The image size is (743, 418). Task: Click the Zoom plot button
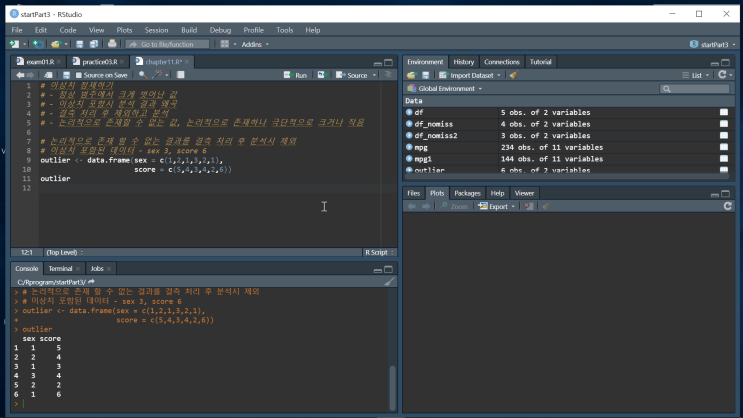[x=454, y=206]
